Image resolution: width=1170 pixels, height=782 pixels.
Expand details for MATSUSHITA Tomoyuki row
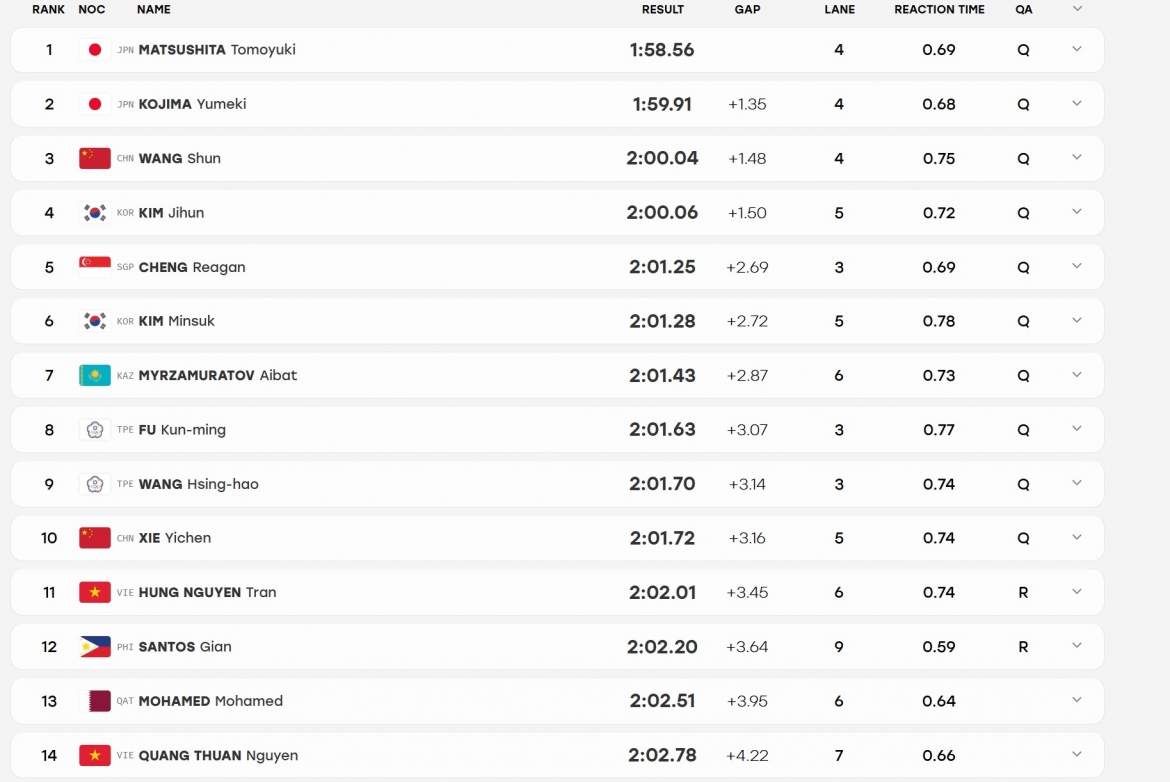(x=1077, y=49)
